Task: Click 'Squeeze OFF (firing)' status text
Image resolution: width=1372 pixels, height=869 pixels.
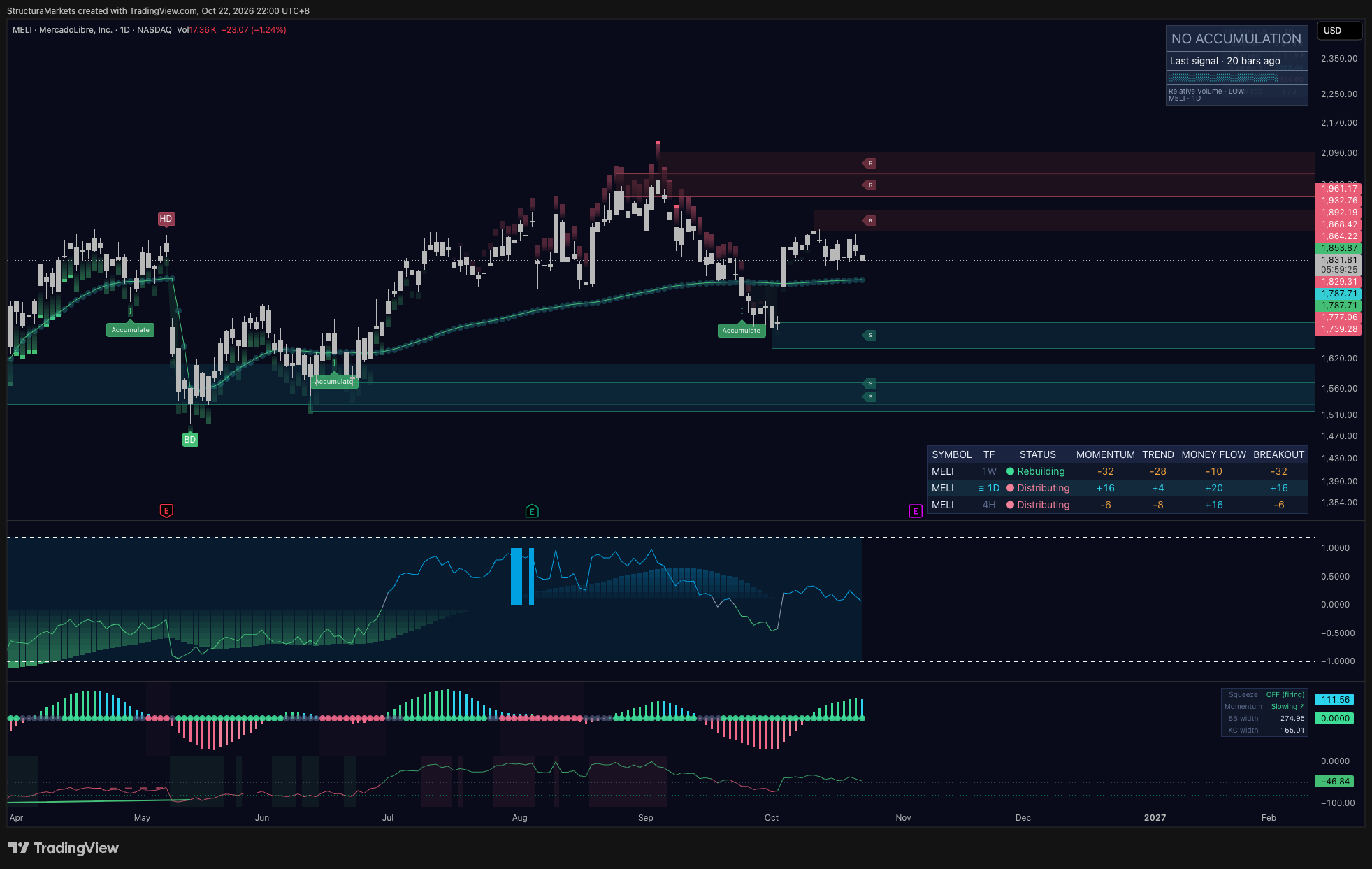Action: click(x=1266, y=695)
